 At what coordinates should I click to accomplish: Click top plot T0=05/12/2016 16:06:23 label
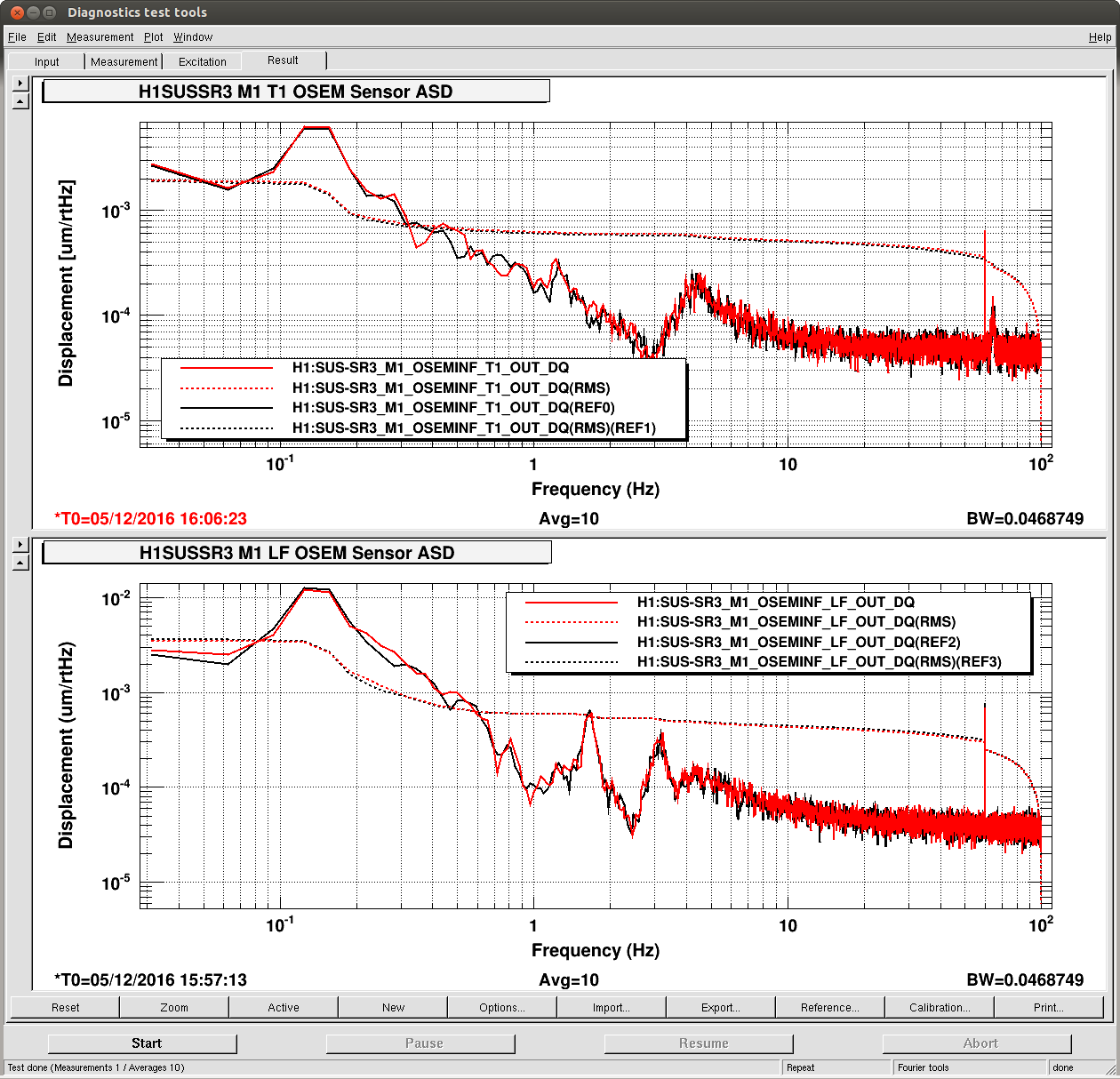point(151,518)
